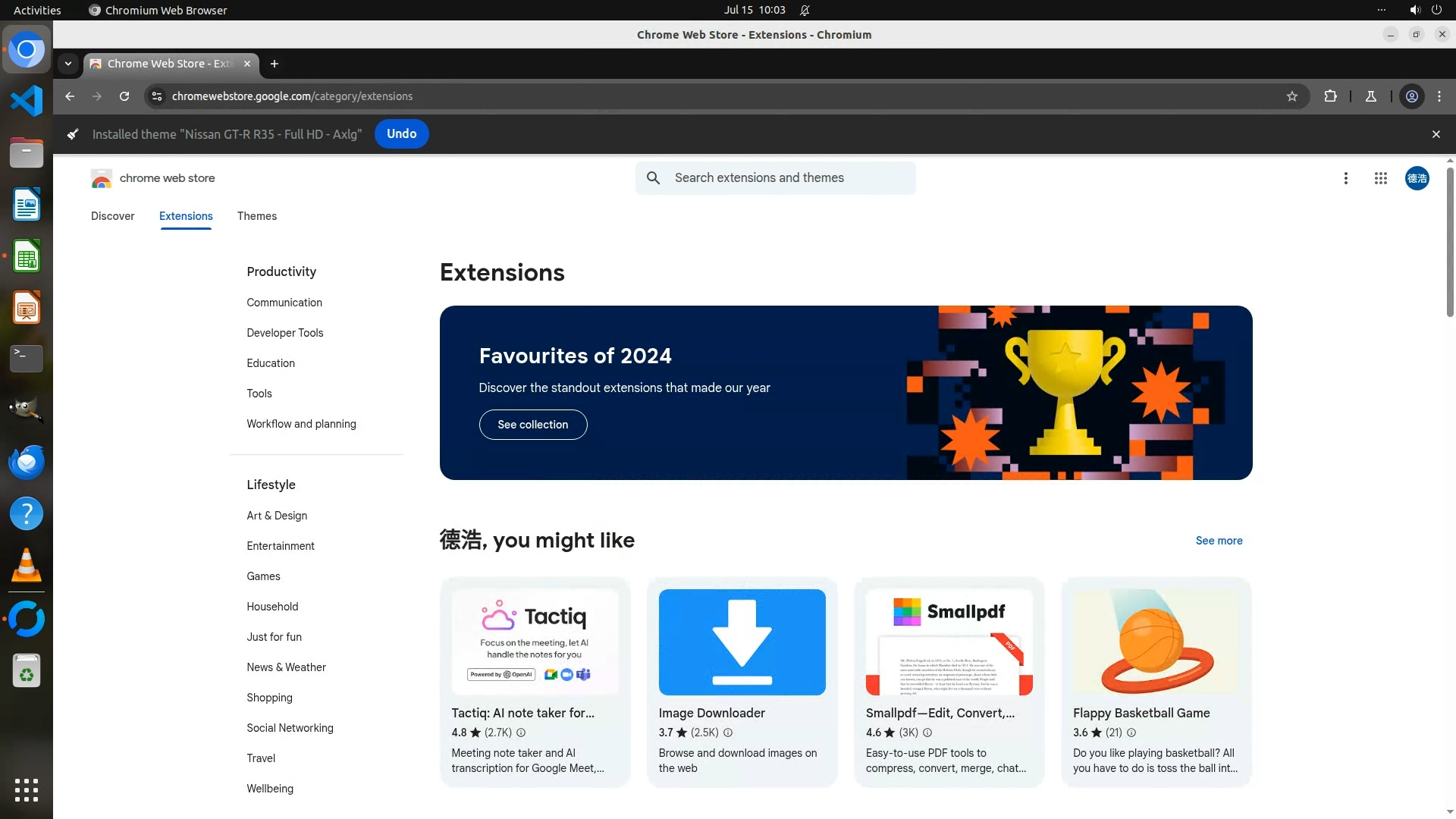
Task: Switch to the Themes tab
Action: pos(256,216)
